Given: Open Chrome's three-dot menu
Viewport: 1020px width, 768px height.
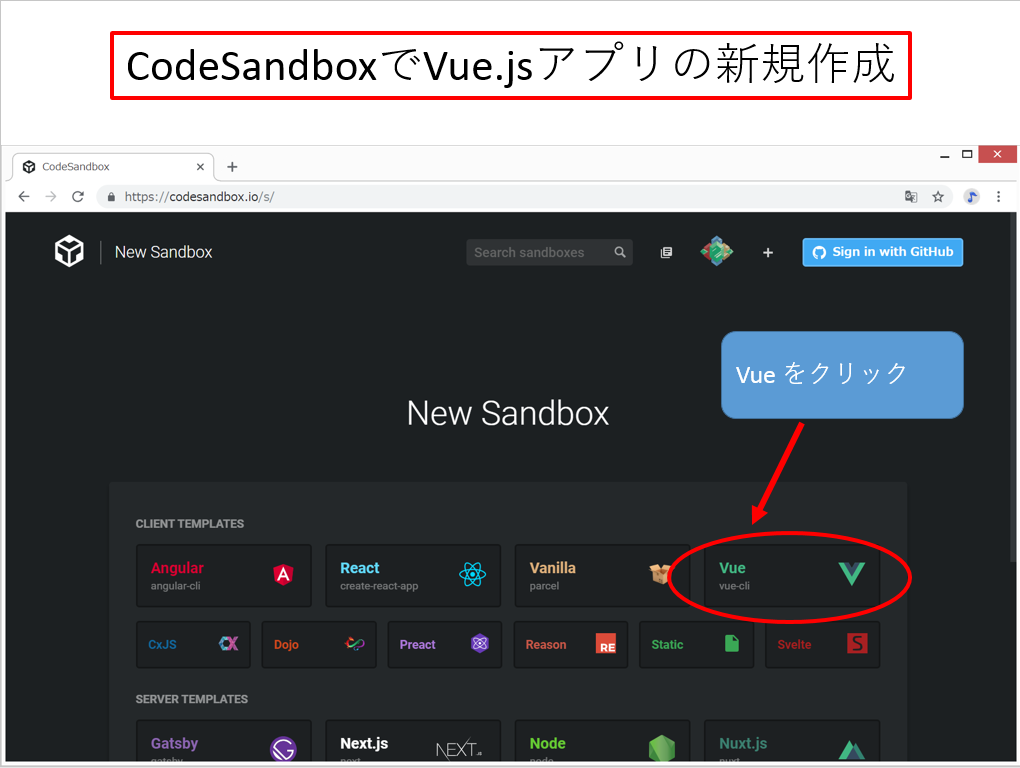Looking at the screenshot, I should coord(998,197).
